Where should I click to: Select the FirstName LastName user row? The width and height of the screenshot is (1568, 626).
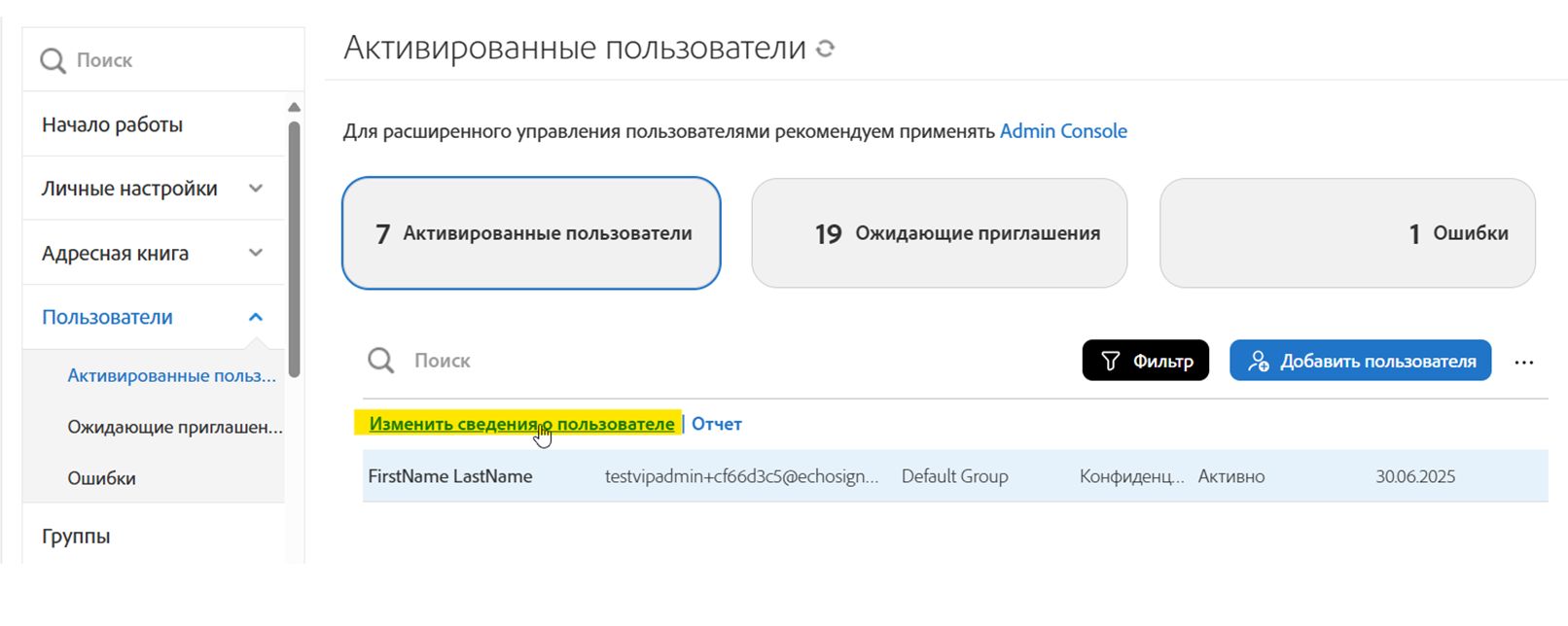pos(450,476)
